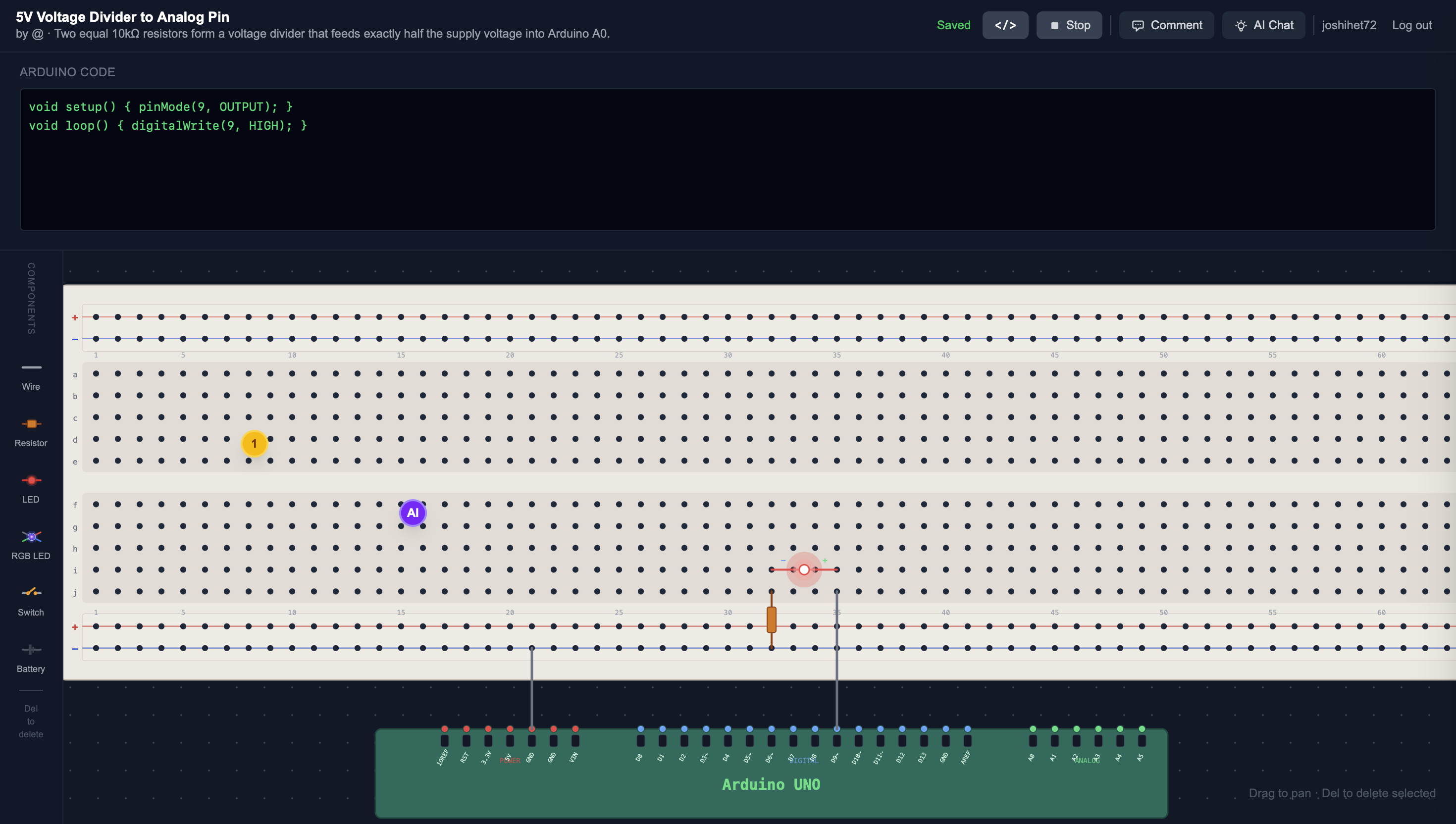Select the RGB LED component
The height and width of the screenshot is (824, 1456).
point(31,545)
